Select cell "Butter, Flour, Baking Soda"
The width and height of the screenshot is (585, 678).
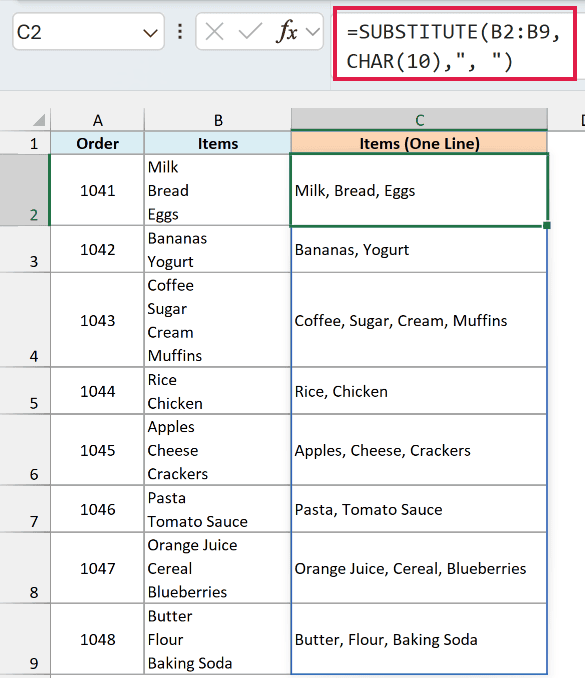click(x=419, y=639)
